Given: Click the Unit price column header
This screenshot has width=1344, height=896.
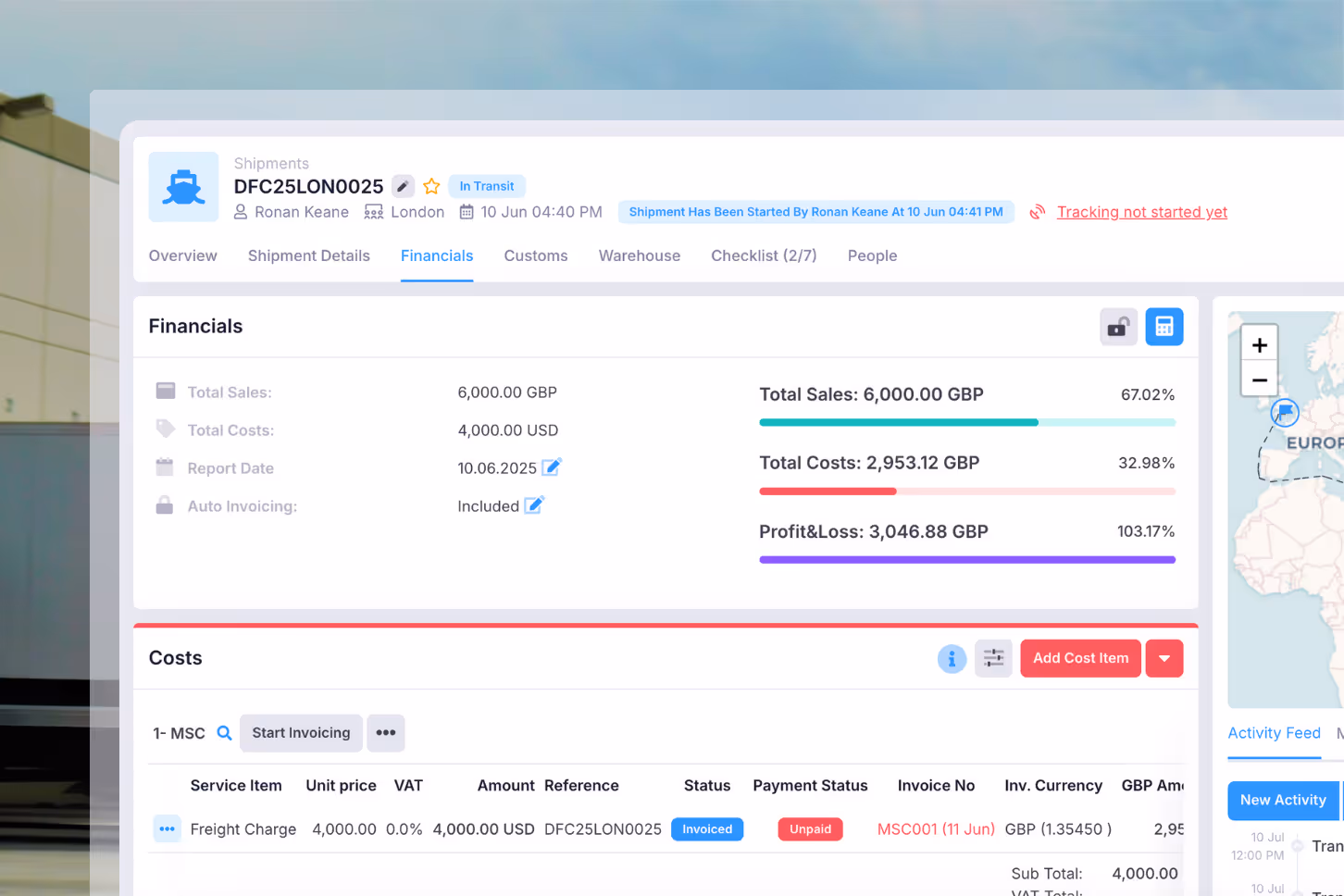Looking at the screenshot, I should [x=342, y=786].
